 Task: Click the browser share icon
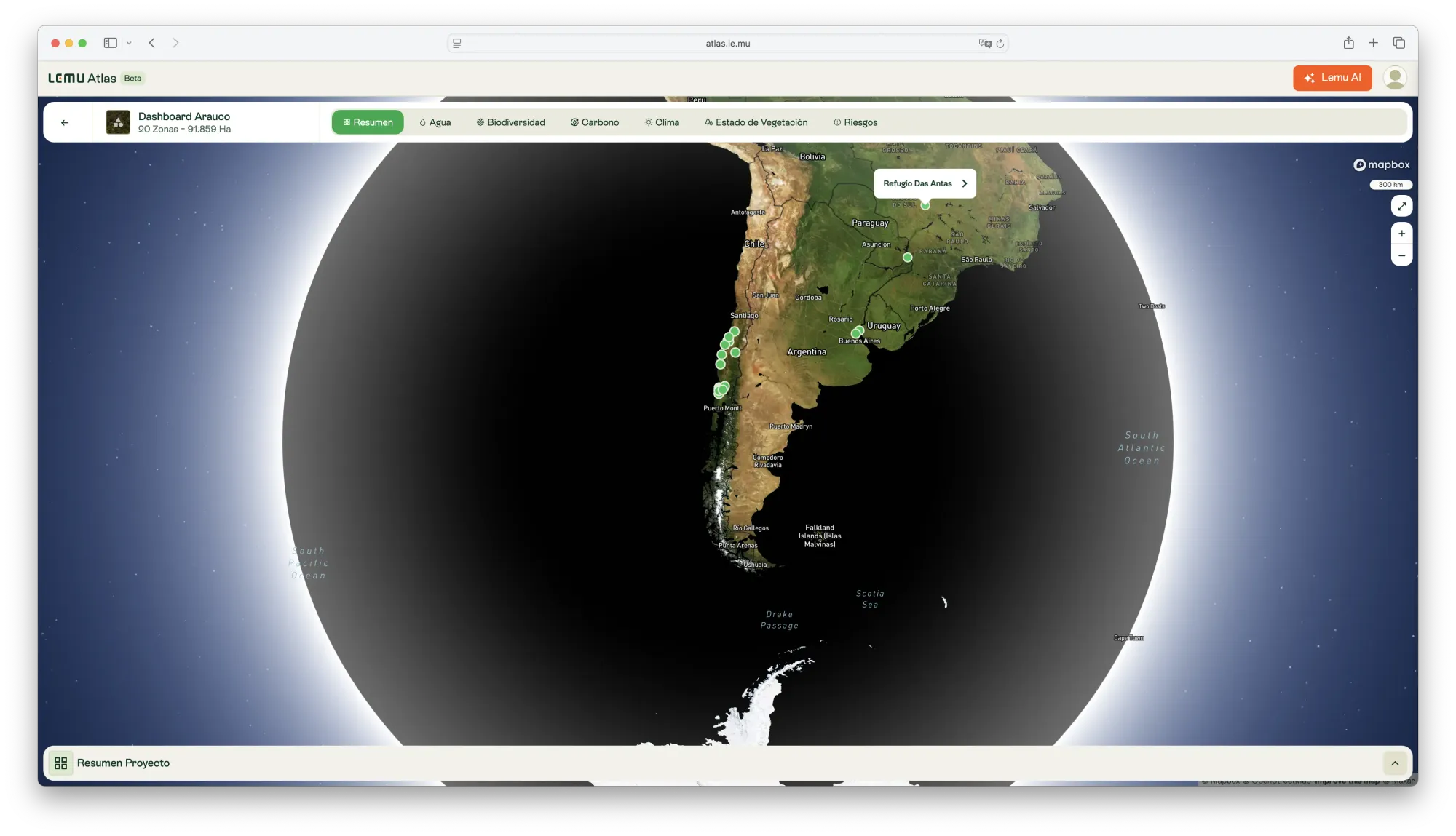click(x=1348, y=43)
